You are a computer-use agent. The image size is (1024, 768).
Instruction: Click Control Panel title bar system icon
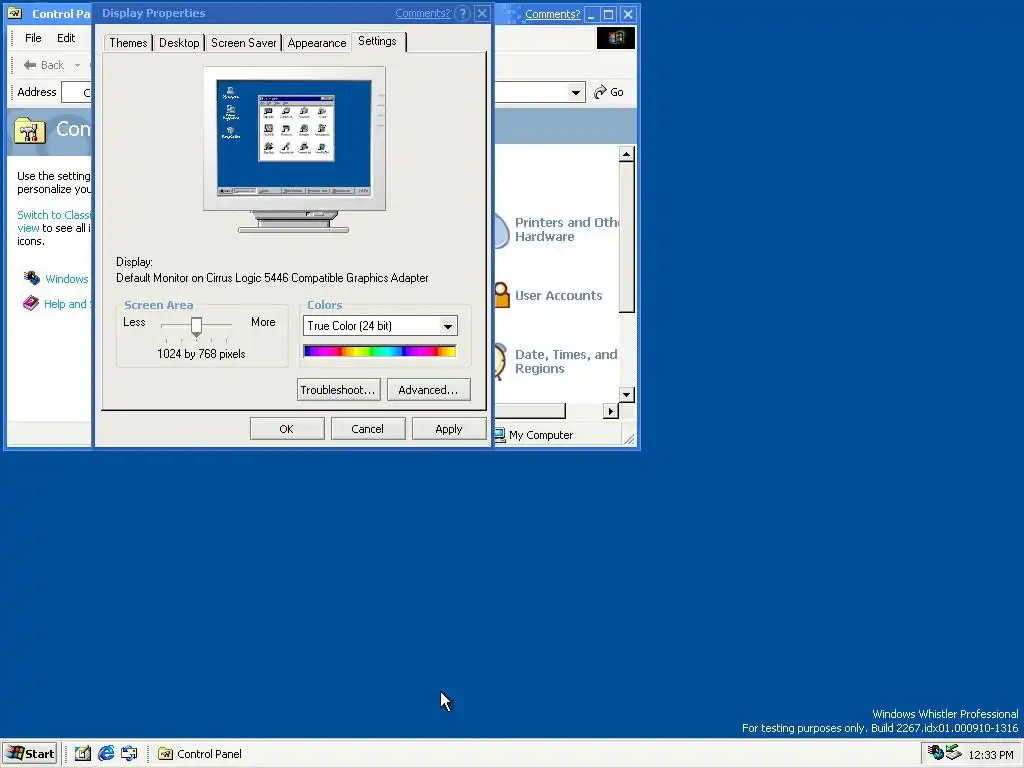tap(16, 14)
